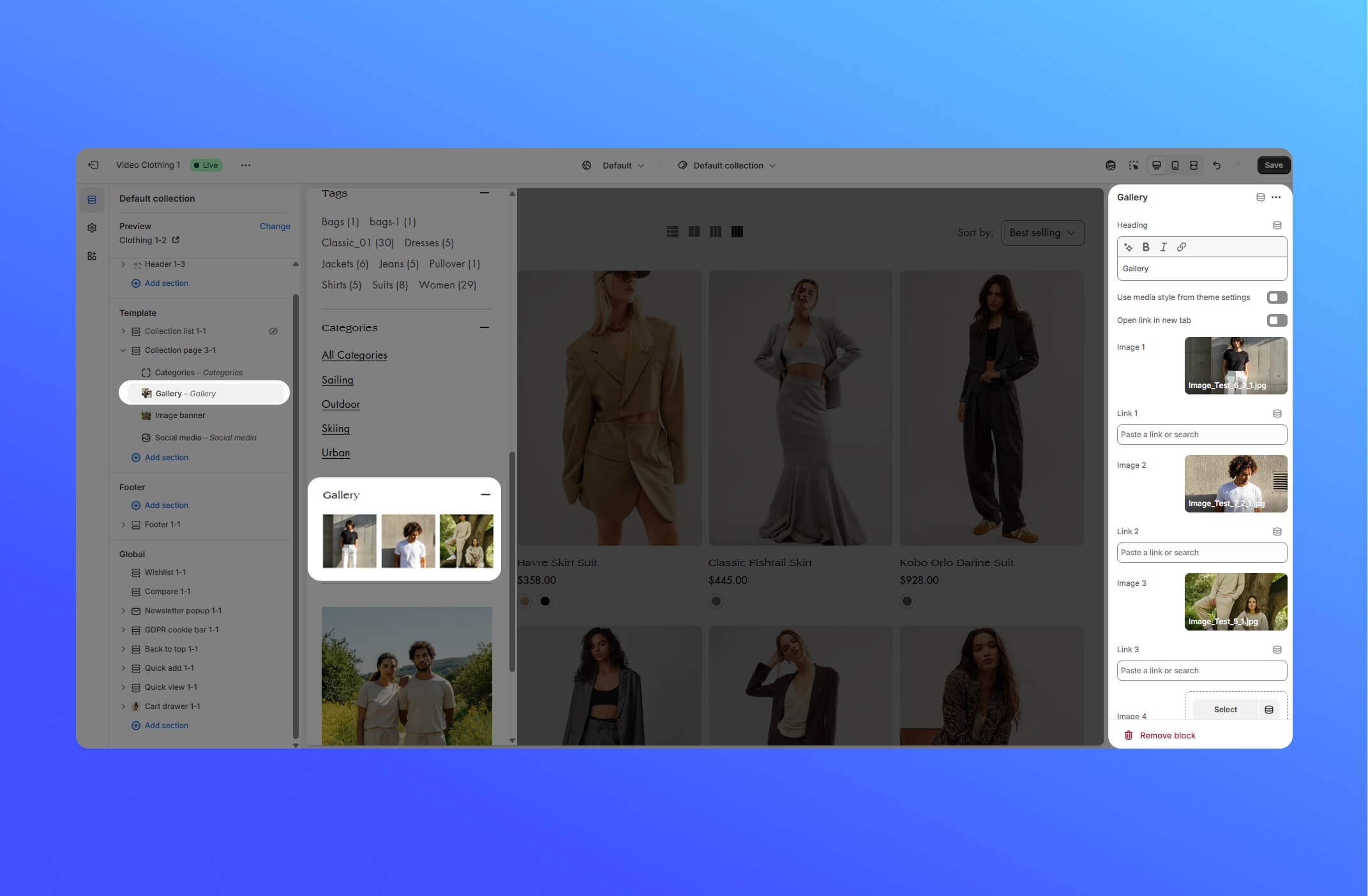This screenshot has height=896, width=1368.
Task: Click the inspector selection tool icon
Action: click(x=1133, y=165)
